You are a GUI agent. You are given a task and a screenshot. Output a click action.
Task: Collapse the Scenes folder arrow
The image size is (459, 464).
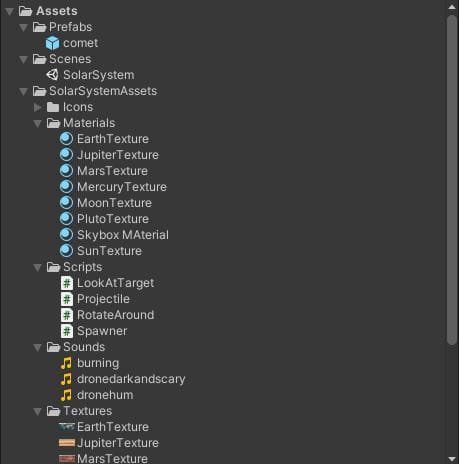[x=23, y=60]
